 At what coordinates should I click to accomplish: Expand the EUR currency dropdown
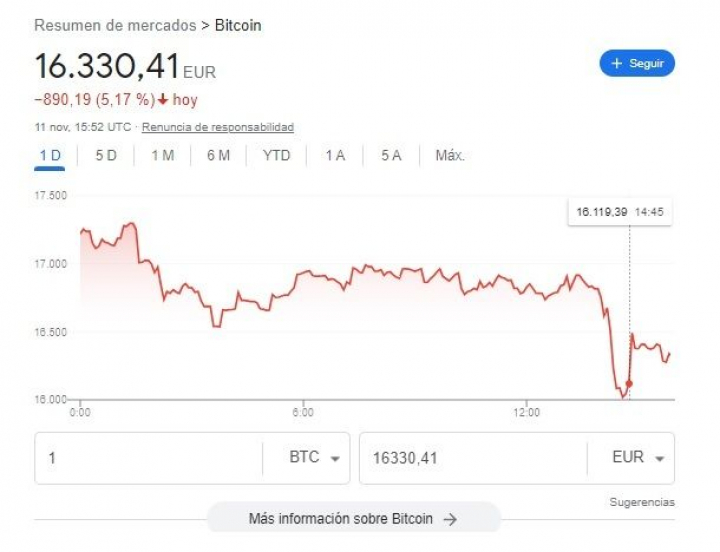click(x=637, y=458)
